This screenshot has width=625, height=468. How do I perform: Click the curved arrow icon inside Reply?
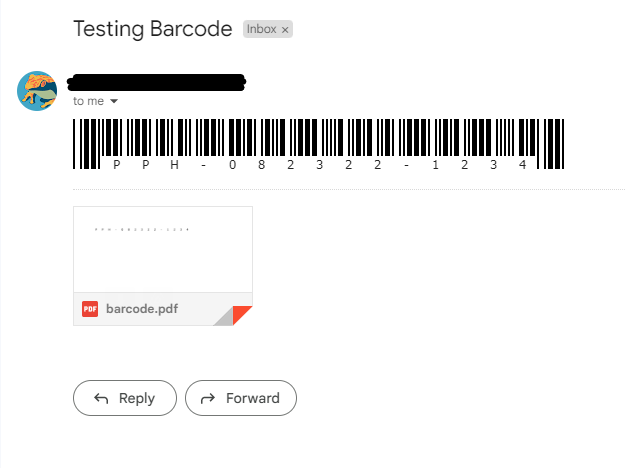[101, 398]
